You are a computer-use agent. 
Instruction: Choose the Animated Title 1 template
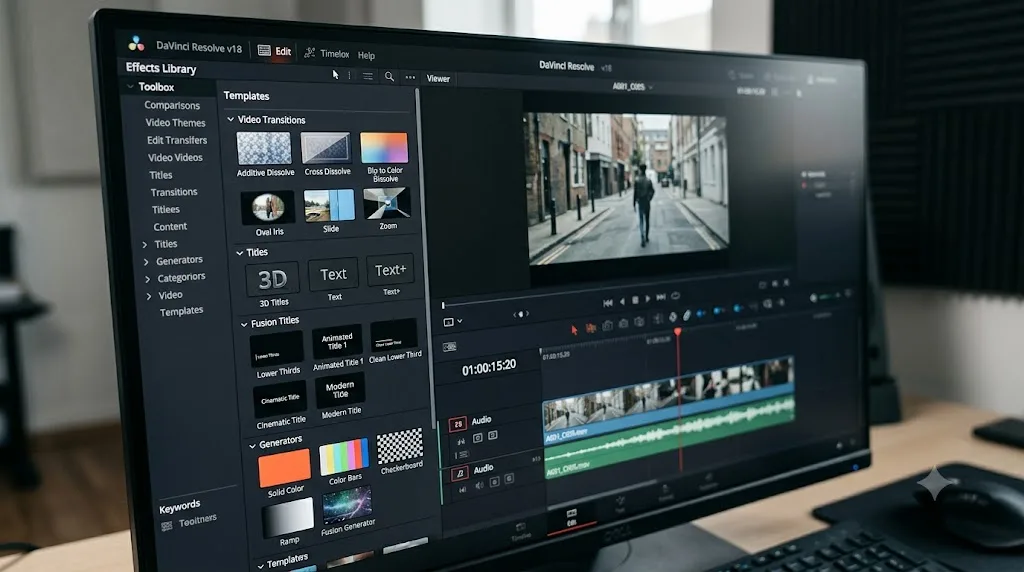pyautogui.click(x=337, y=342)
